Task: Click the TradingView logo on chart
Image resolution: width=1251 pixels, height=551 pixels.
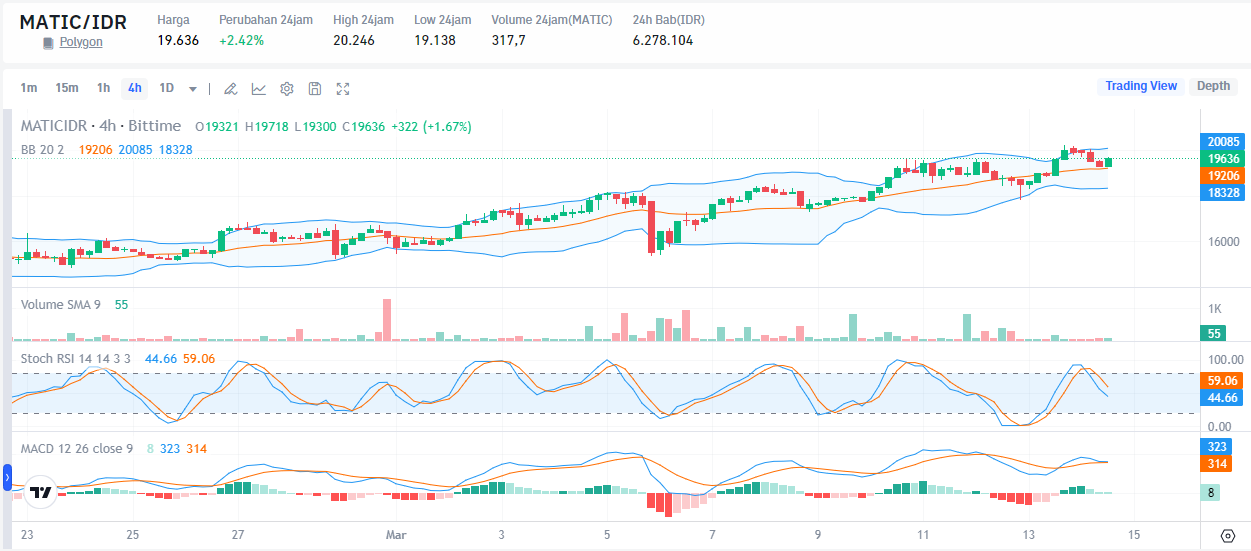Action: pos(40,493)
